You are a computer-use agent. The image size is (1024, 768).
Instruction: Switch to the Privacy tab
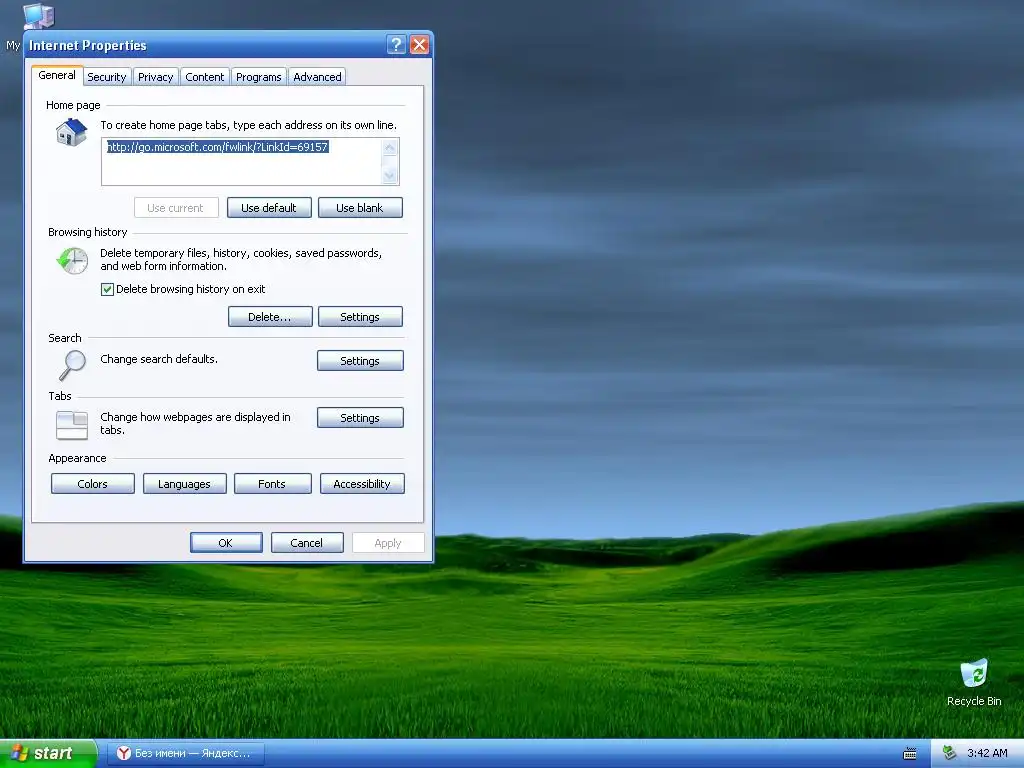point(155,76)
